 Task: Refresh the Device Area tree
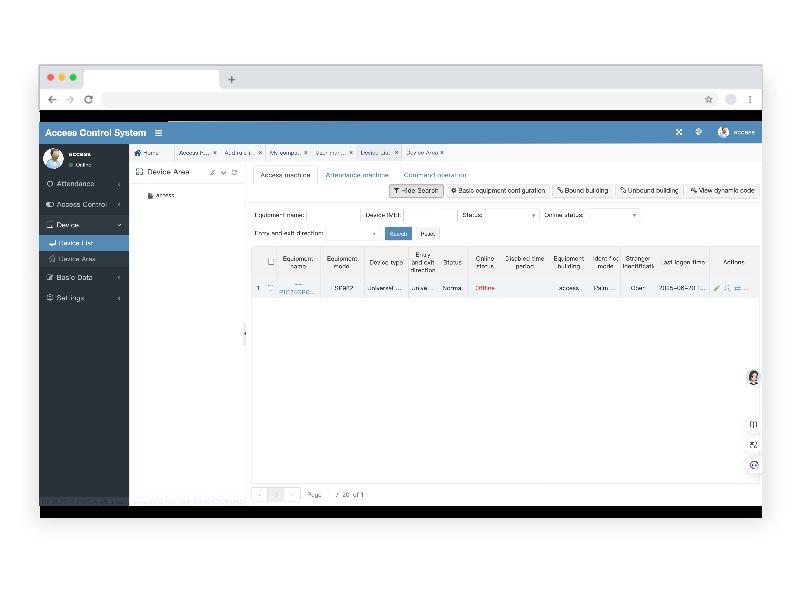(x=234, y=172)
